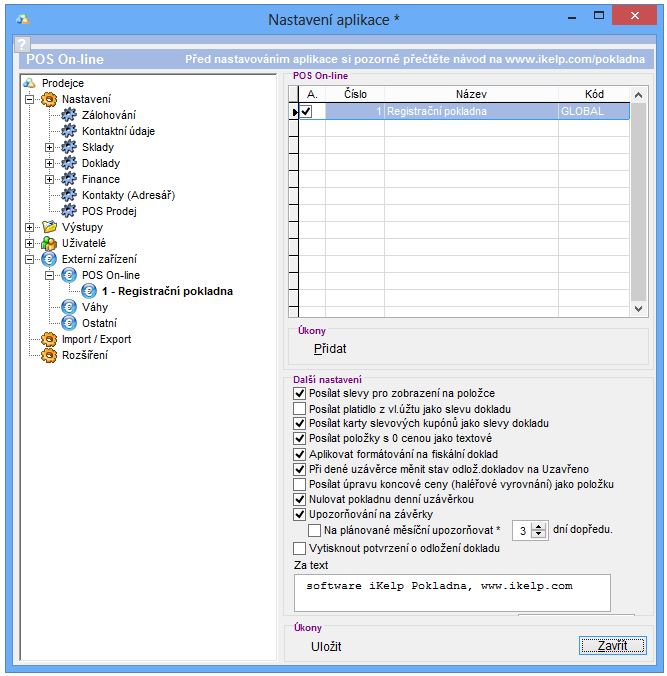This screenshot has height=676, width=667.
Task: Click the question mark help icon
Action: (x=22, y=45)
